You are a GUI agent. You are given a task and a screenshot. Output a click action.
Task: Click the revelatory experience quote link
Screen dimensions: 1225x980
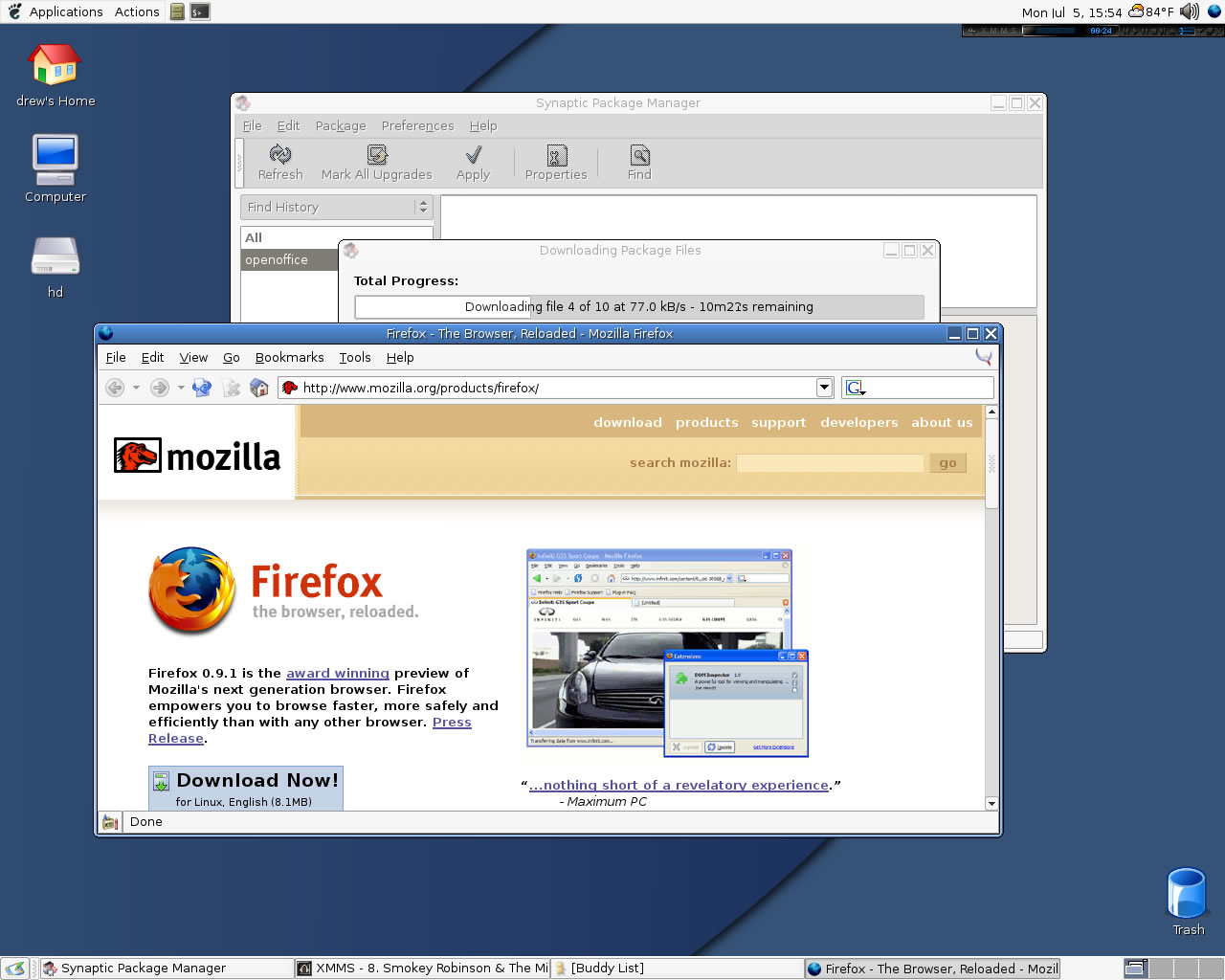(x=679, y=785)
